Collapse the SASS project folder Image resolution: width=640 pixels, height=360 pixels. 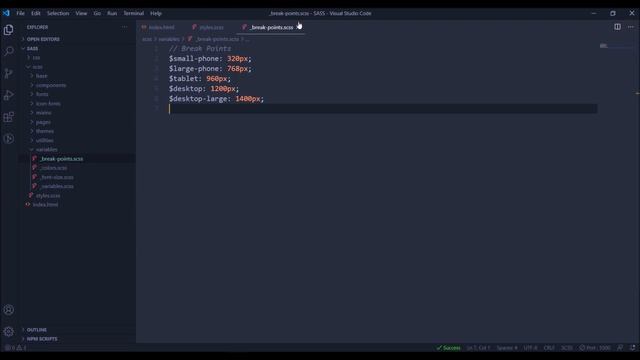coord(32,49)
